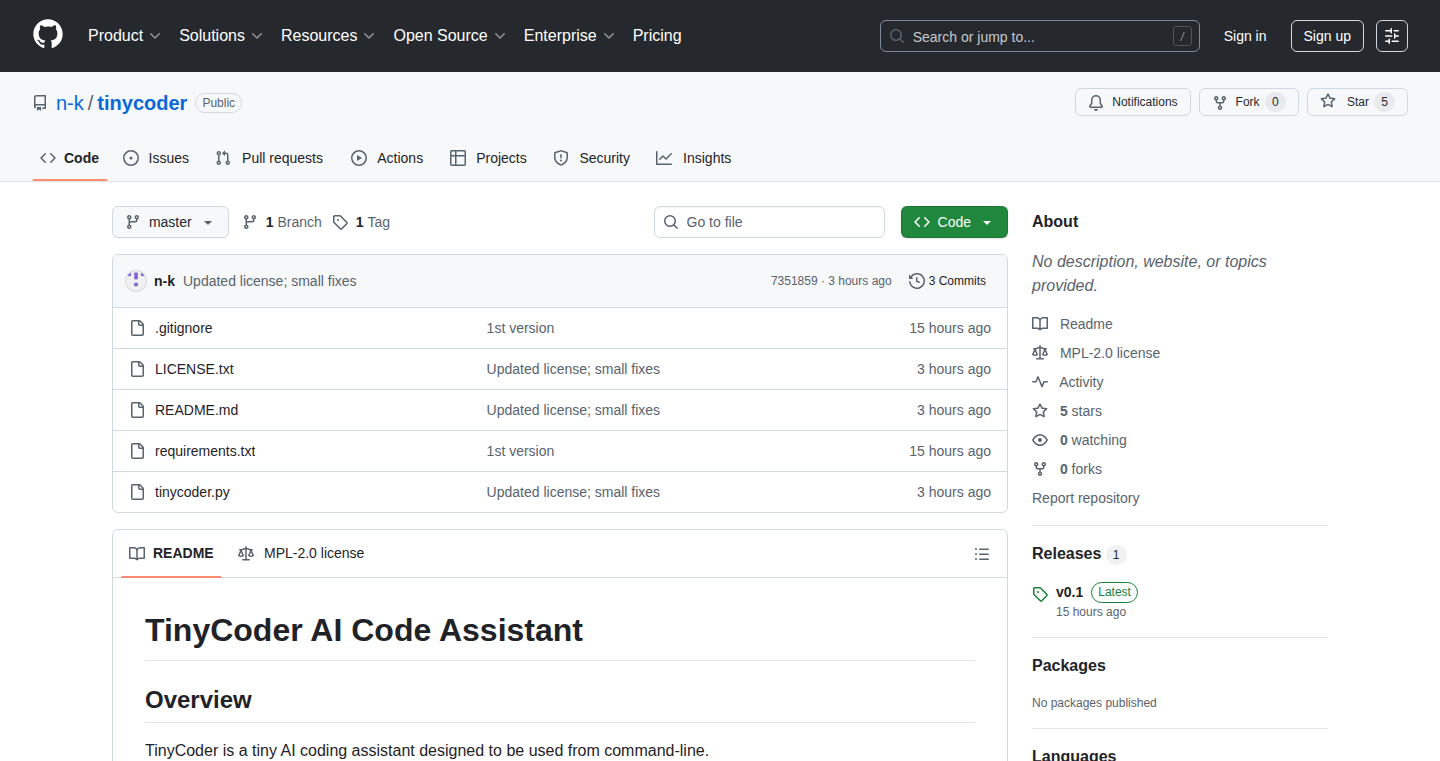Focus the Search or jump to field
Viewport: 1440px width, 761px height.
tap(1040, 36)
